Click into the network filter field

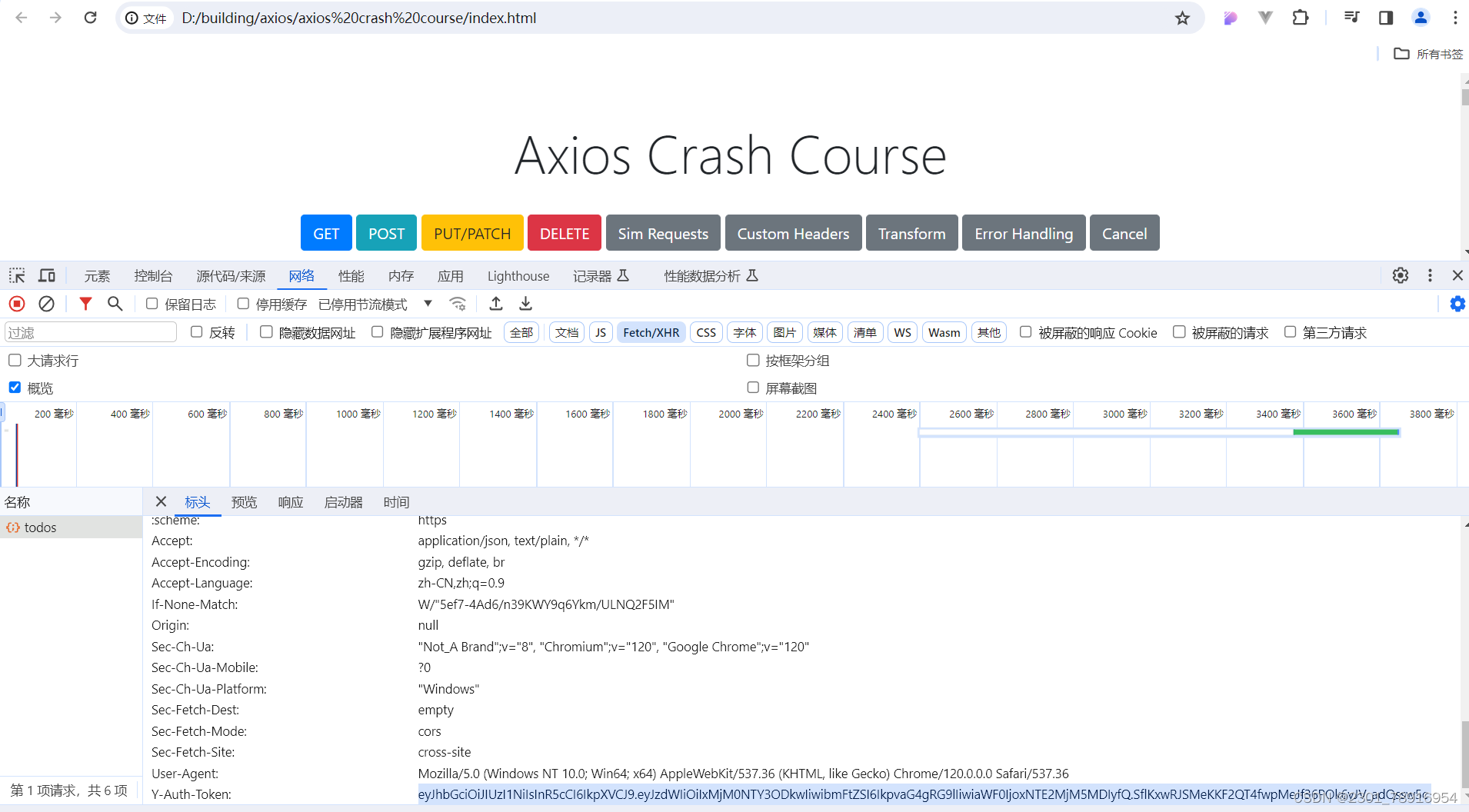click(x=91, y=332)
